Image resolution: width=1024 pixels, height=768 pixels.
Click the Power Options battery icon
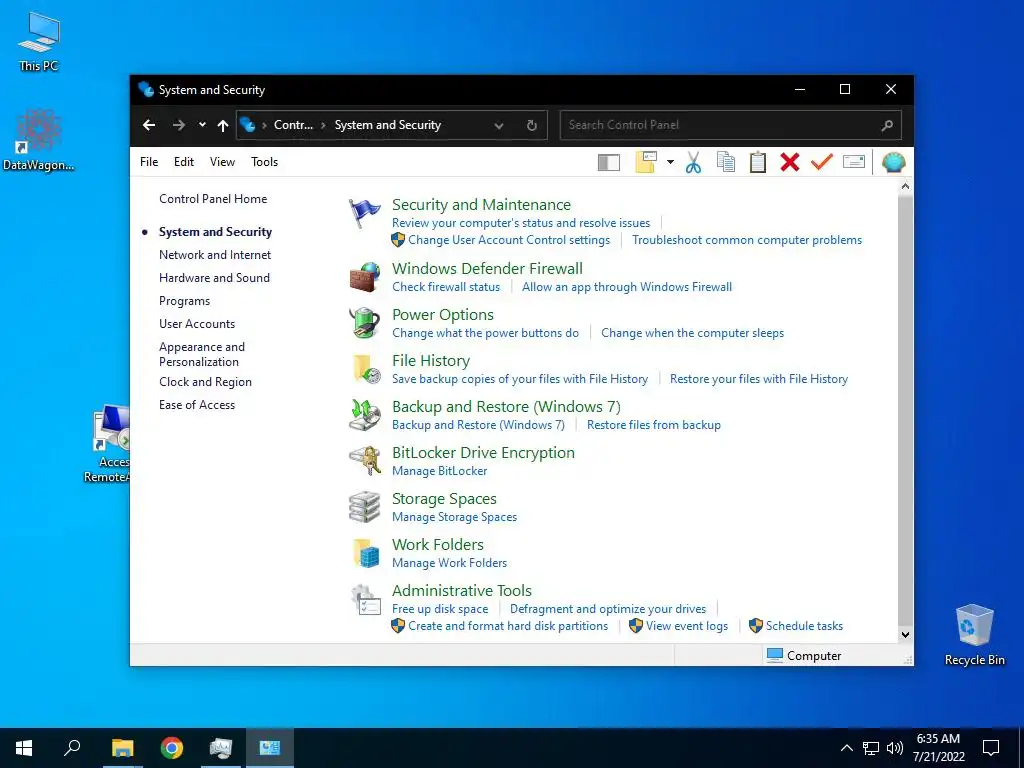pos(365,323)
